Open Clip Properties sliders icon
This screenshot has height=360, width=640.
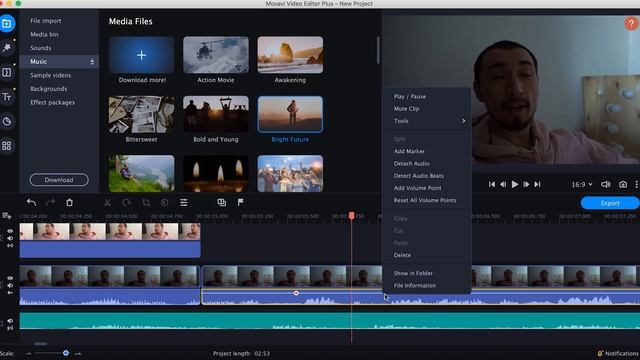(x=184, y=202)
